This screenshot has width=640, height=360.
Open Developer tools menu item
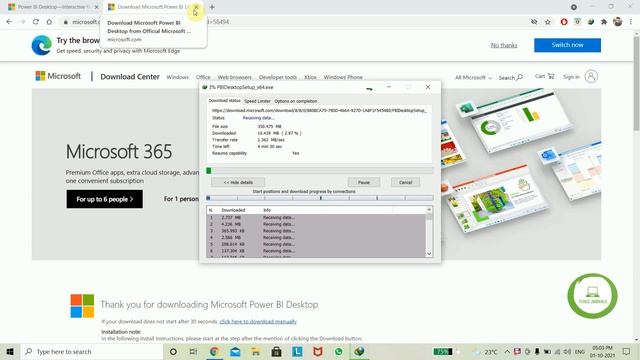[x=278, y=77]
